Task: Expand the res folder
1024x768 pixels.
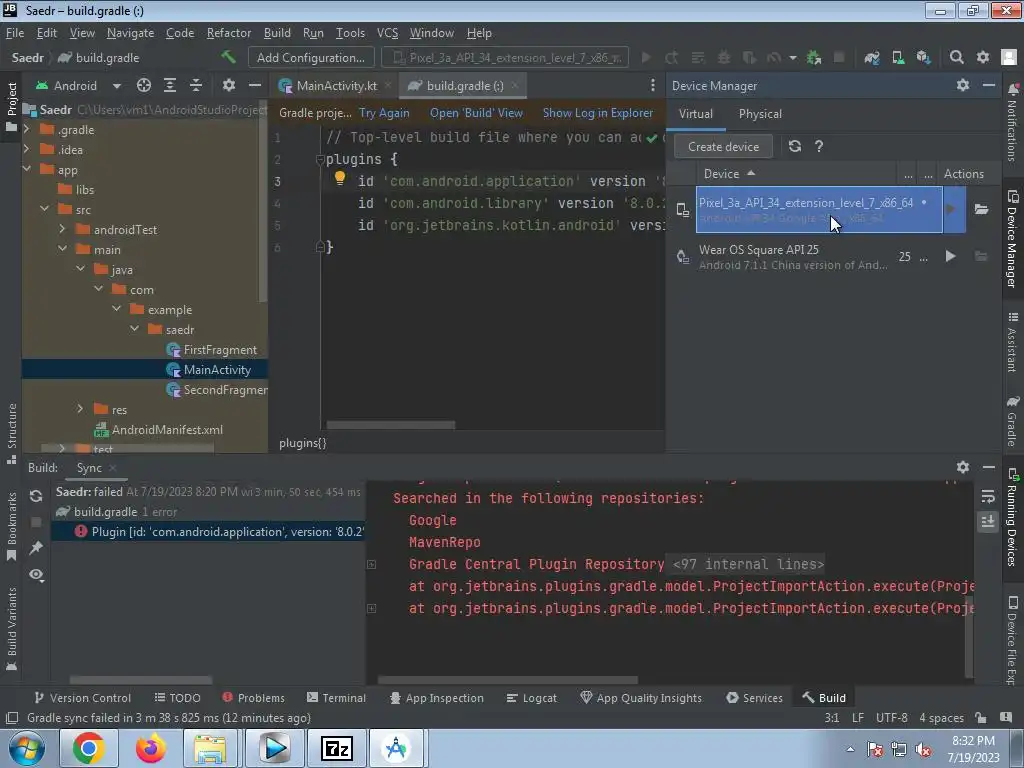Action: 80,409
